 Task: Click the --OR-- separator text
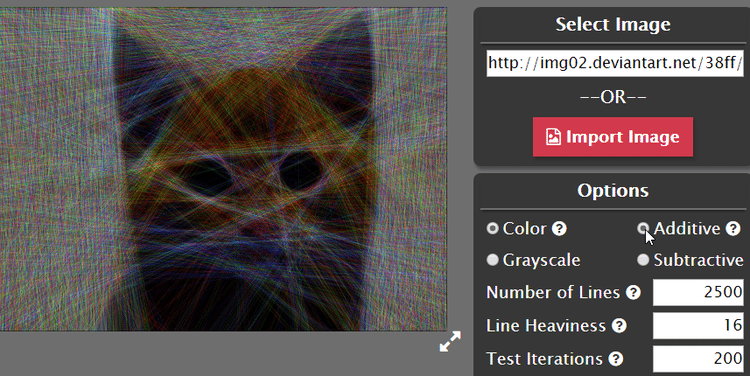613,97
